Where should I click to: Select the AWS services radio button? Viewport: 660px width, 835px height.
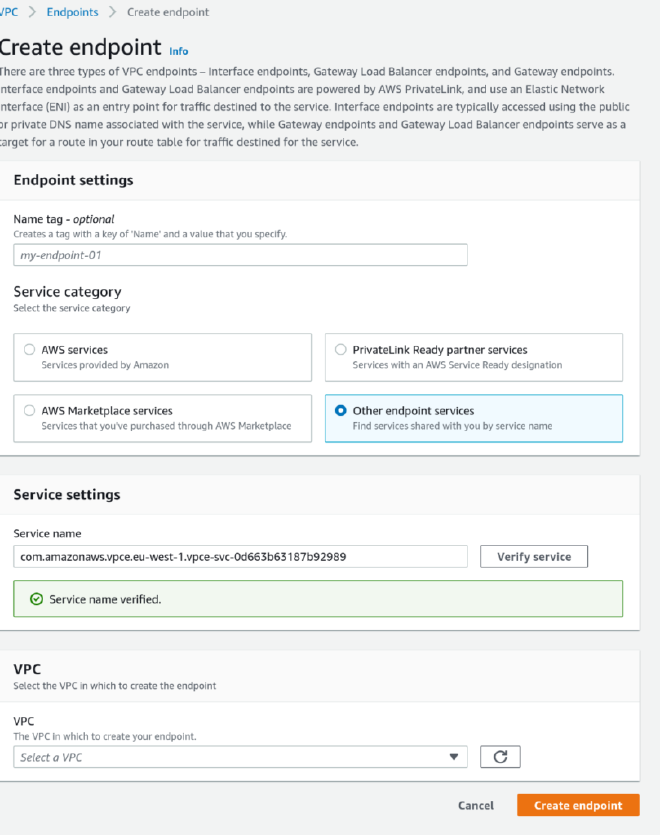pyautogui.click(x=30, y=350)
